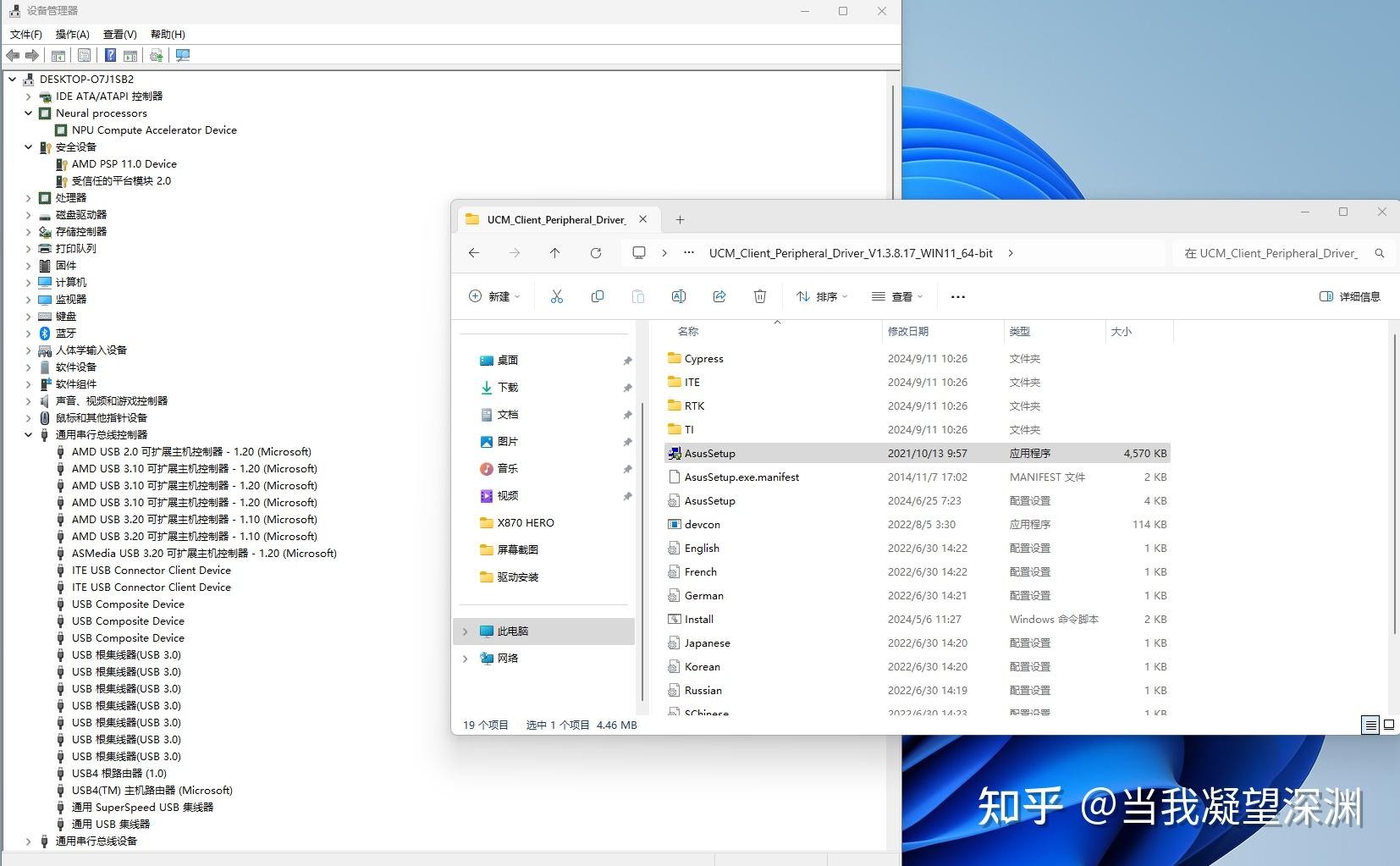This screenshot has height=866, width=1400.
Task: Click the Share icon in the Explorer toolbar
Action: coord(719,296)
